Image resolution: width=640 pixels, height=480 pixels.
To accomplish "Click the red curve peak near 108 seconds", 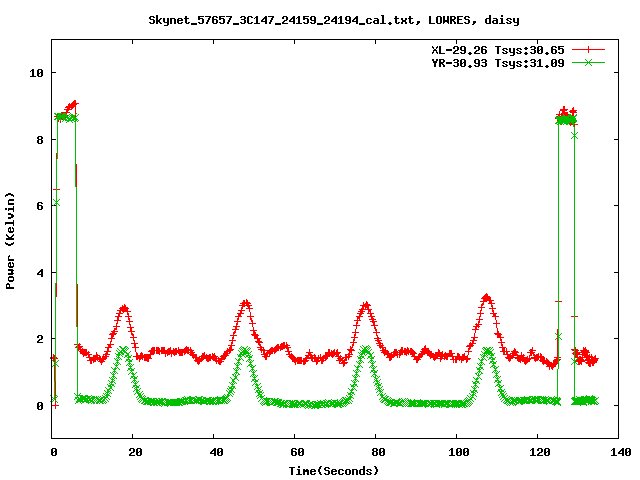I will tap(486, 298).
